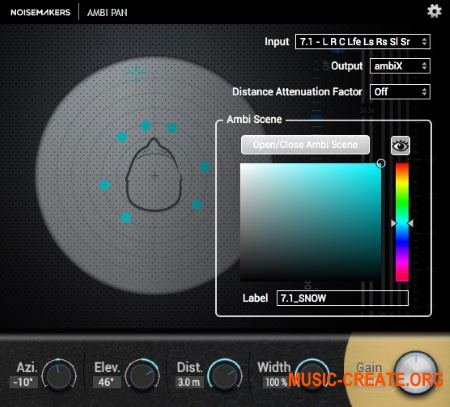
Task: Click the 100 % width value field
Action: click(x=276, y=382)
